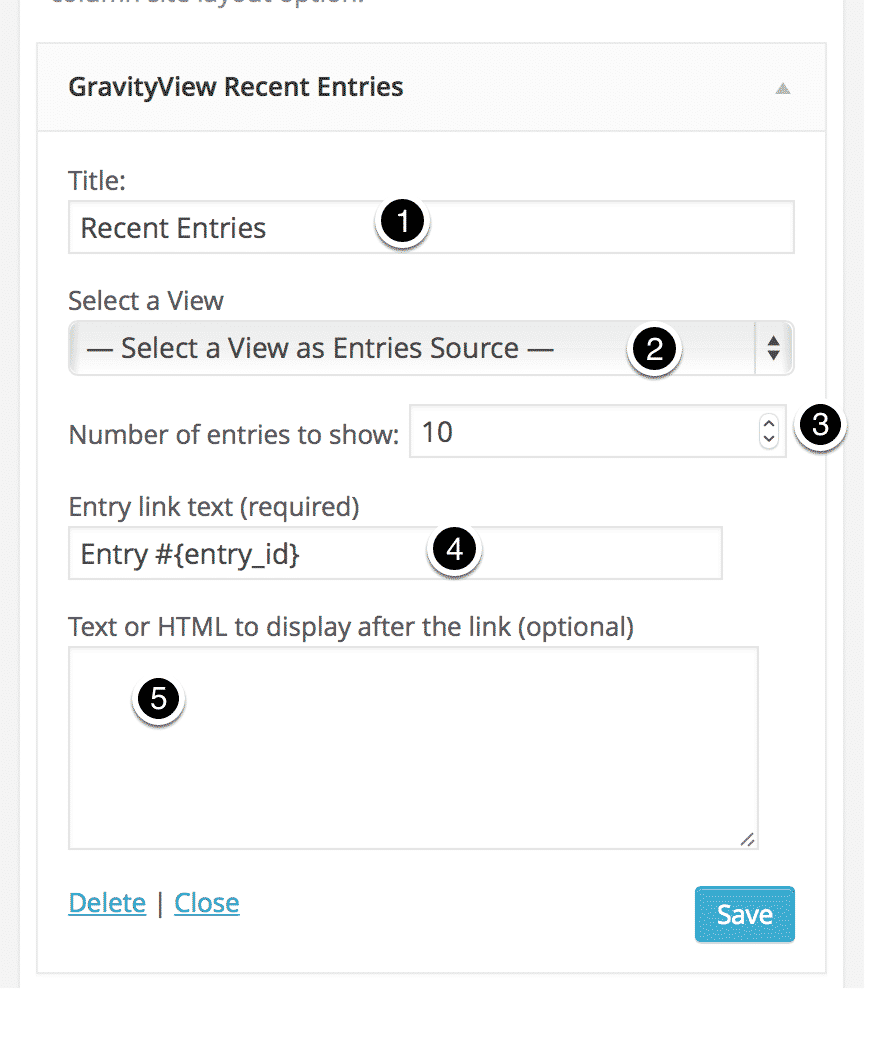Click the textarea resize handle

point(748,839)
